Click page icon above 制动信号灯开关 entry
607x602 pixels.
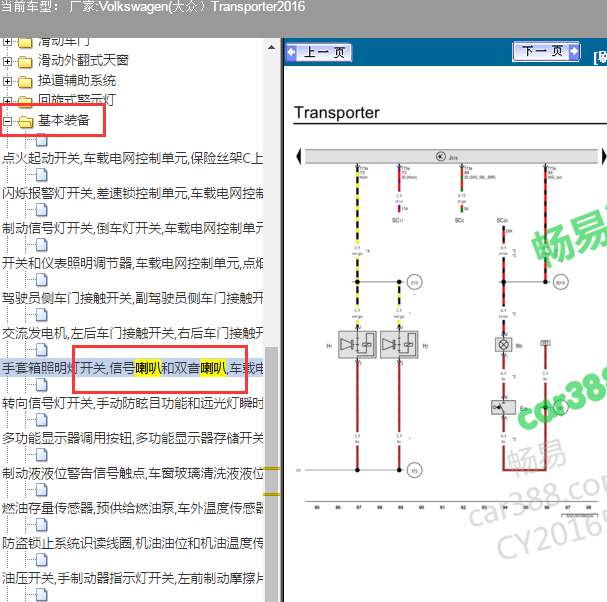point(42,210)
